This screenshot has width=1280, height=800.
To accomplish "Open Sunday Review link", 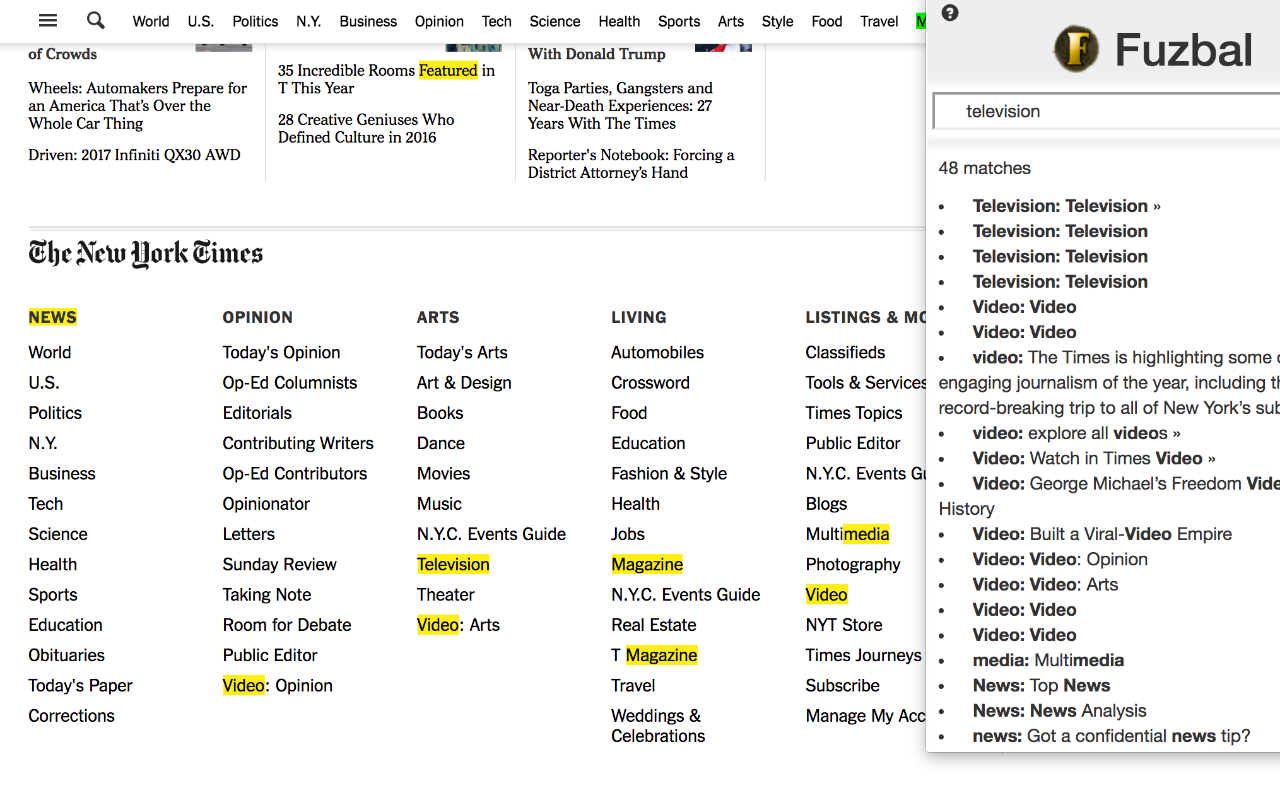I will (x=279, y=564).
